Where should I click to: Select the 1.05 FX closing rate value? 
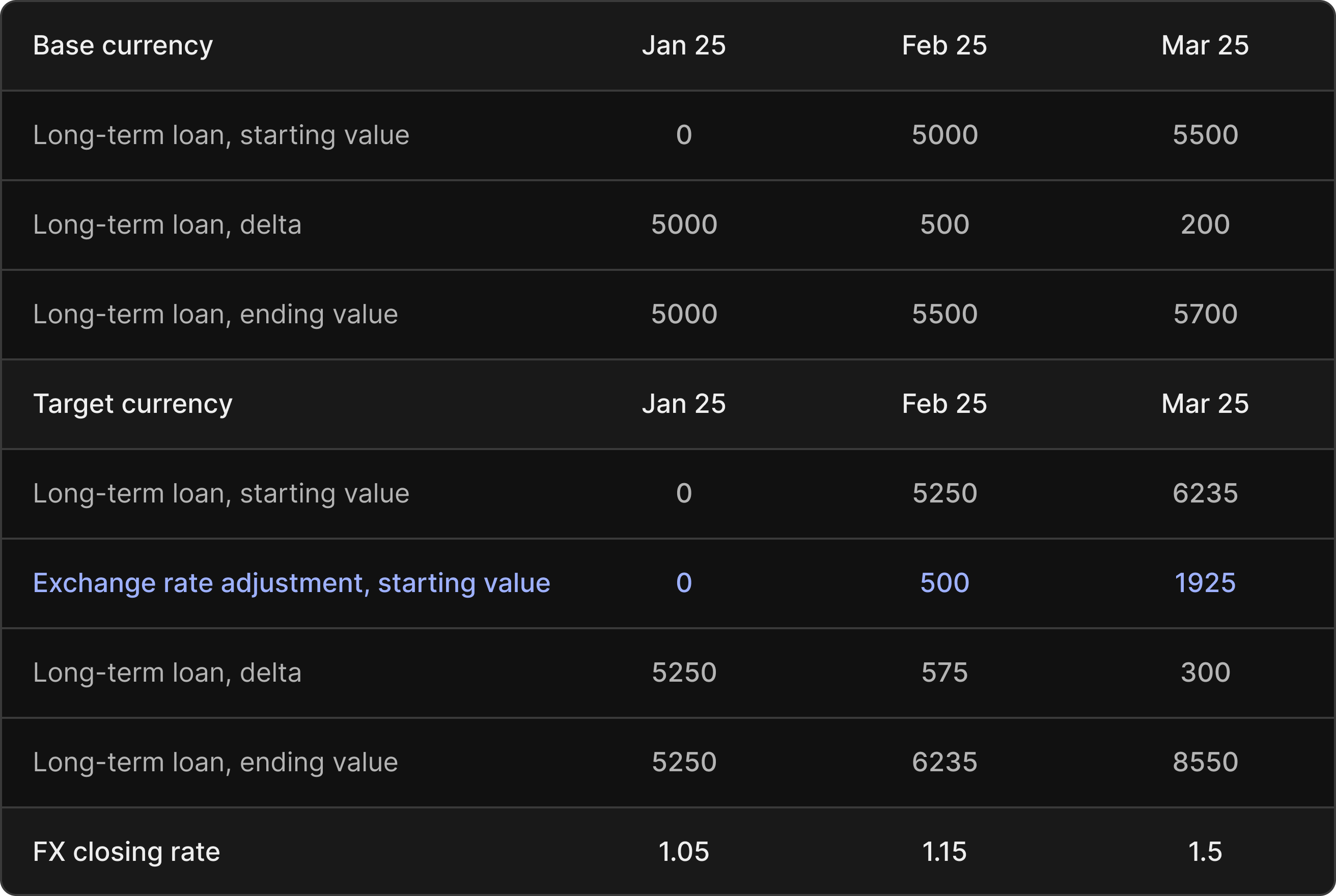point(683,852)
